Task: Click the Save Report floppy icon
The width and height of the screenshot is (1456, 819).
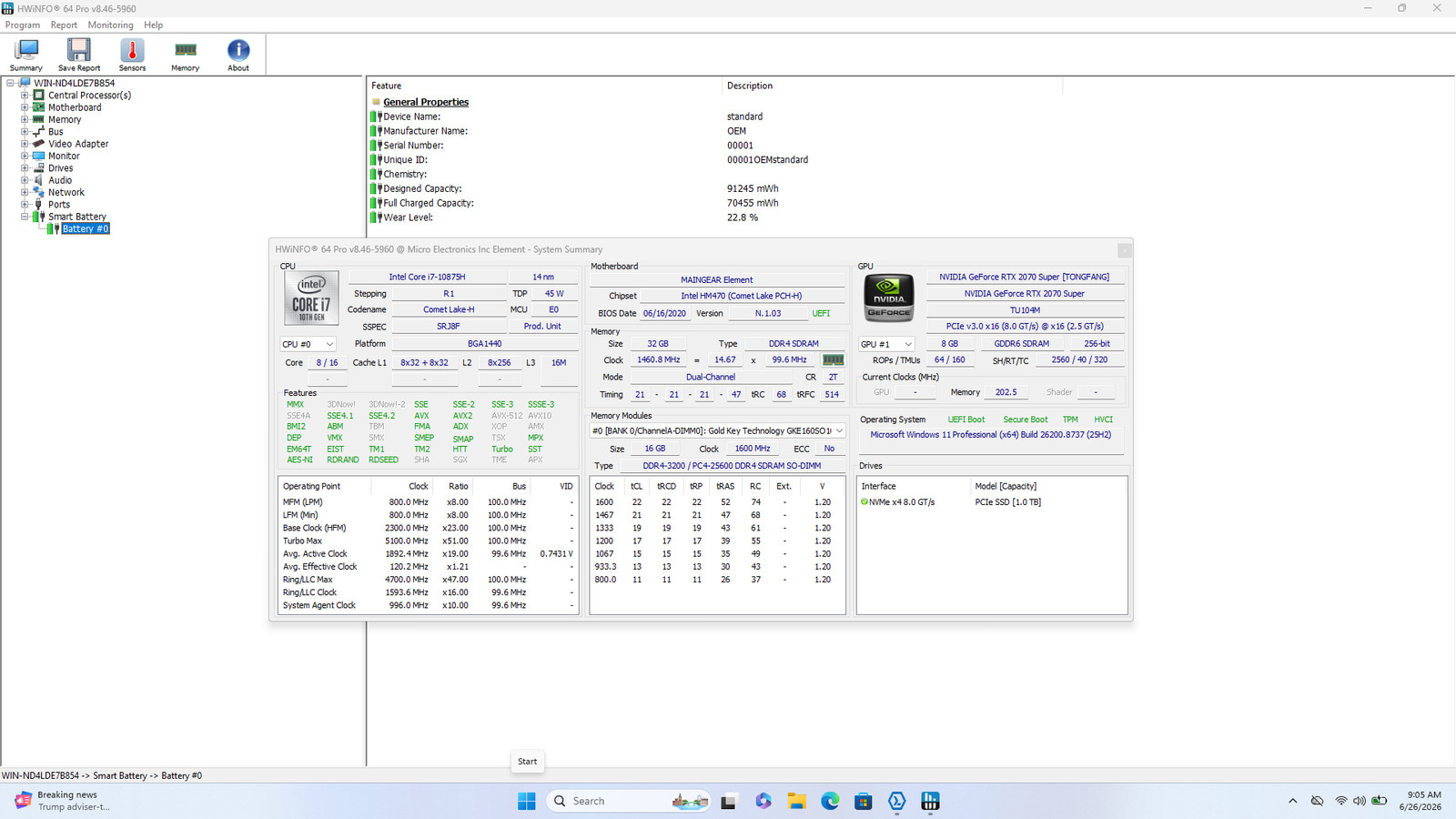Action: 79,55
